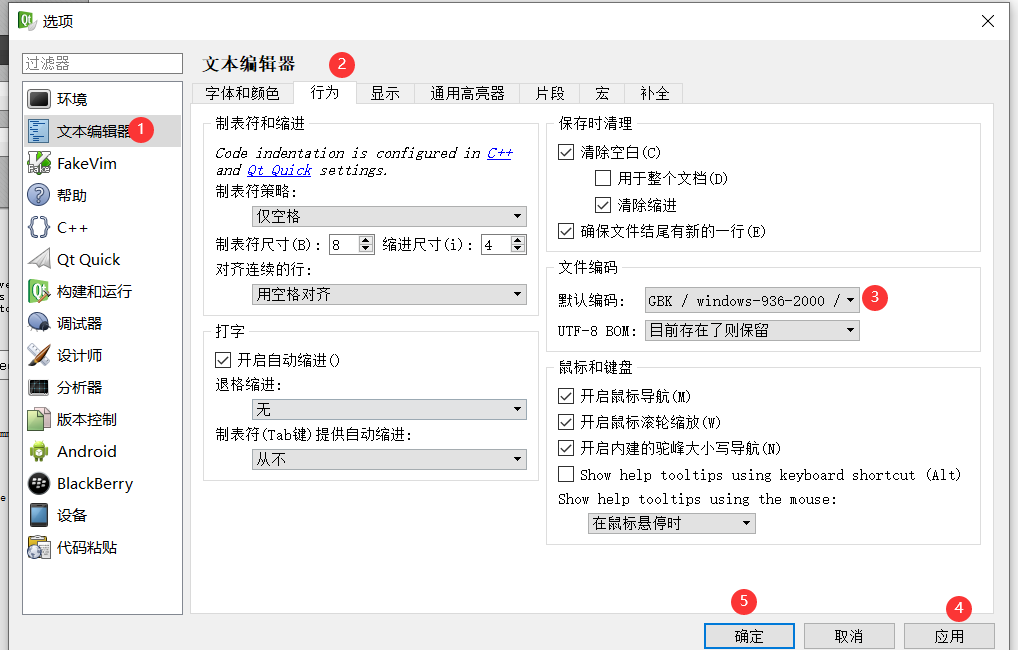Viewport: 1018px width, 650px height.
Task: Open the FakeVim category icon
Action: point(38,163)
